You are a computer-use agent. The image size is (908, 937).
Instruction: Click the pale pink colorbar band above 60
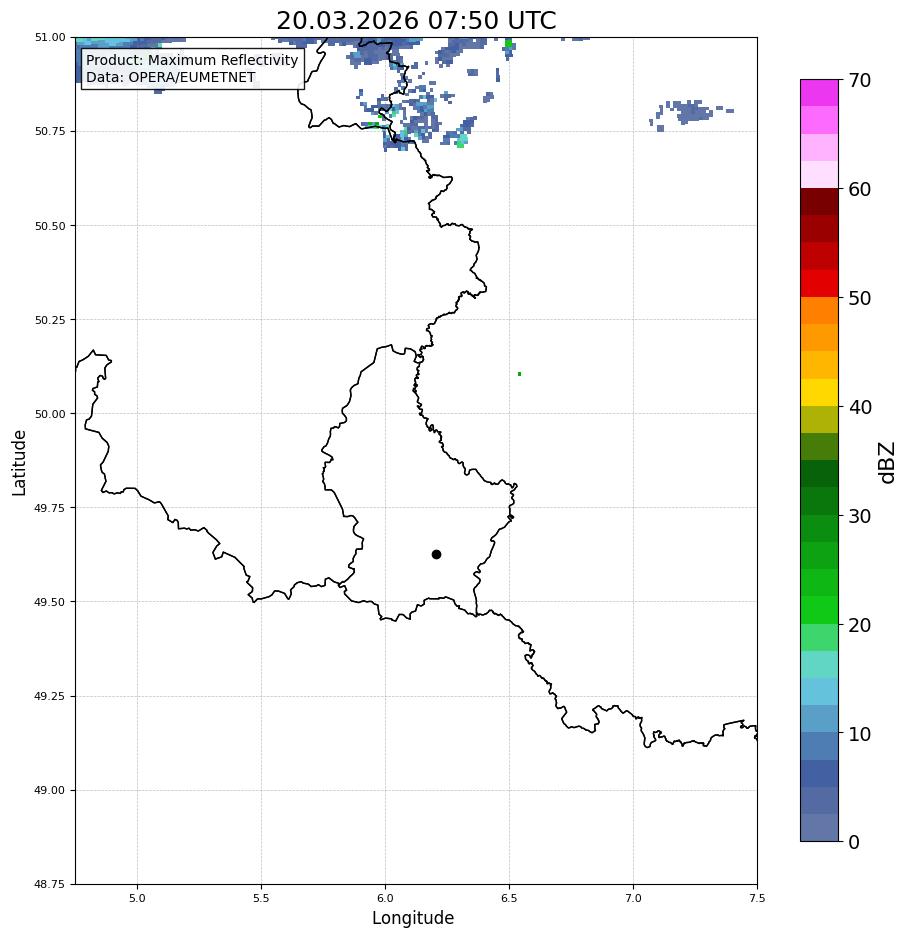pos(820,174)
